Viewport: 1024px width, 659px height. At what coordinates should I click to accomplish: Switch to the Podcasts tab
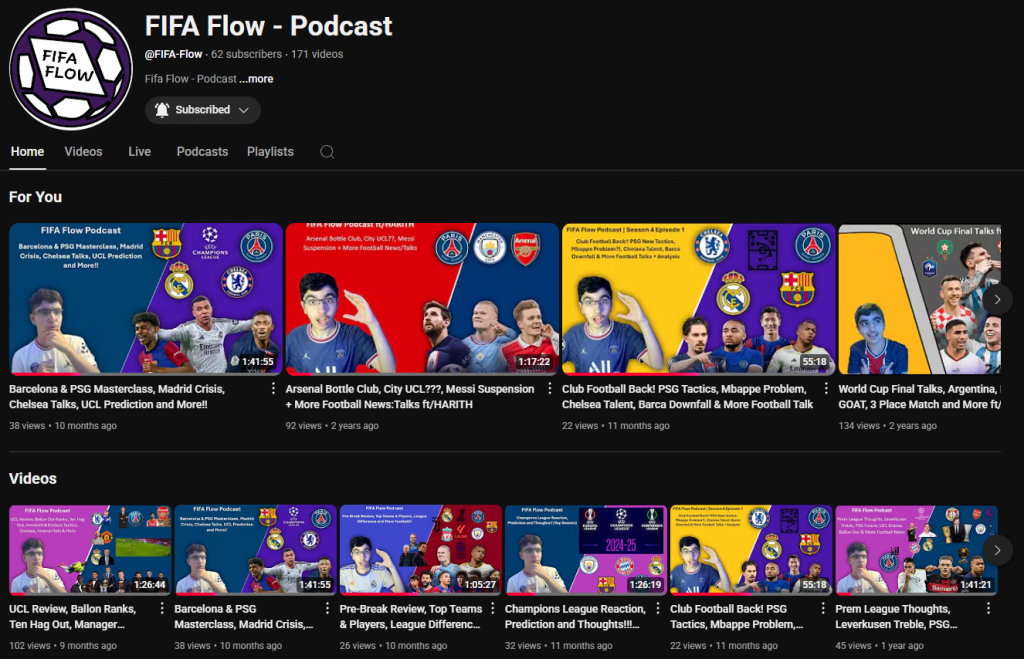tap(202, 152)
